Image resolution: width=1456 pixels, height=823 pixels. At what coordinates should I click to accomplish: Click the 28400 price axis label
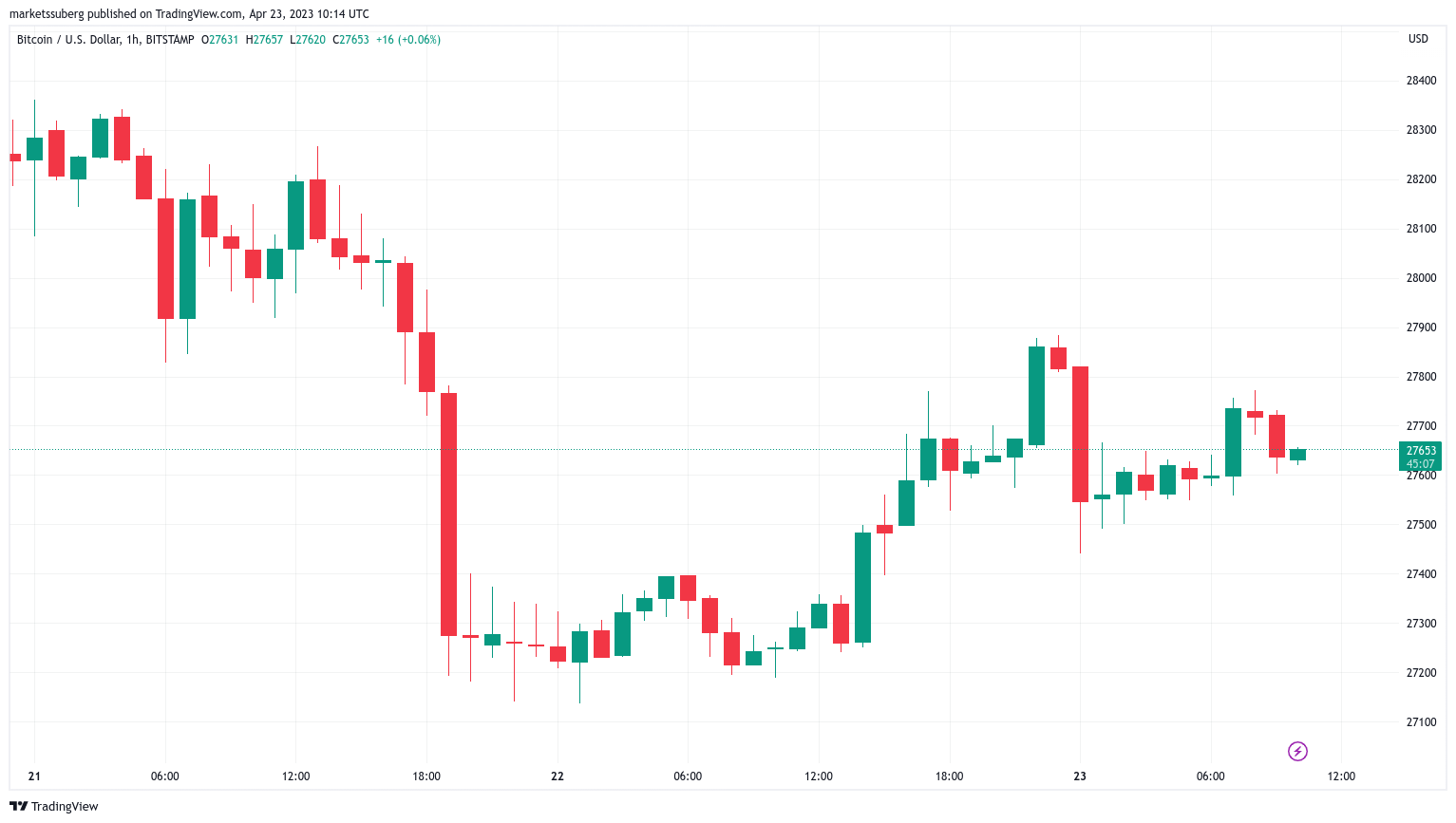[1421, 81]
